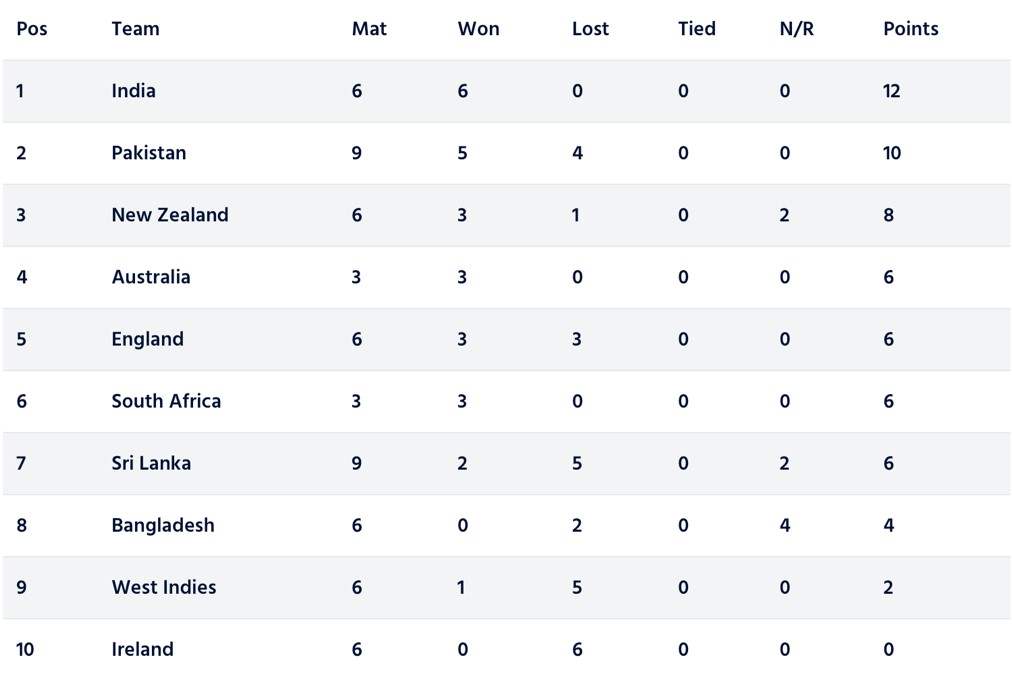Click the Australia team name
Viewport: 1012px width, 687px height.
151,277
